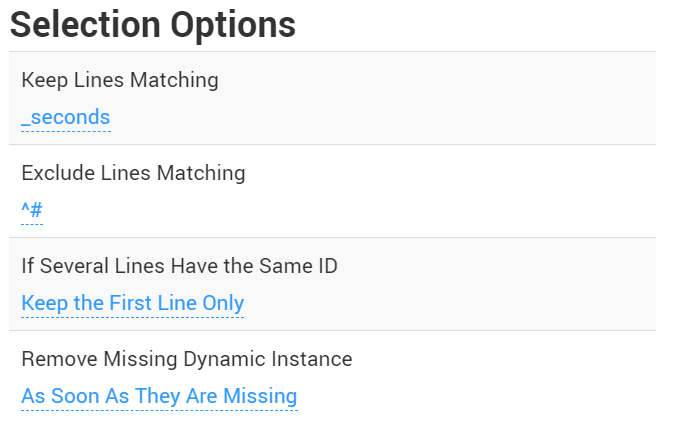This screenshot has height=427, width=677.
Task: Click the 'Exclude Lines Matching' label
Action: click(x=133, y=173)
